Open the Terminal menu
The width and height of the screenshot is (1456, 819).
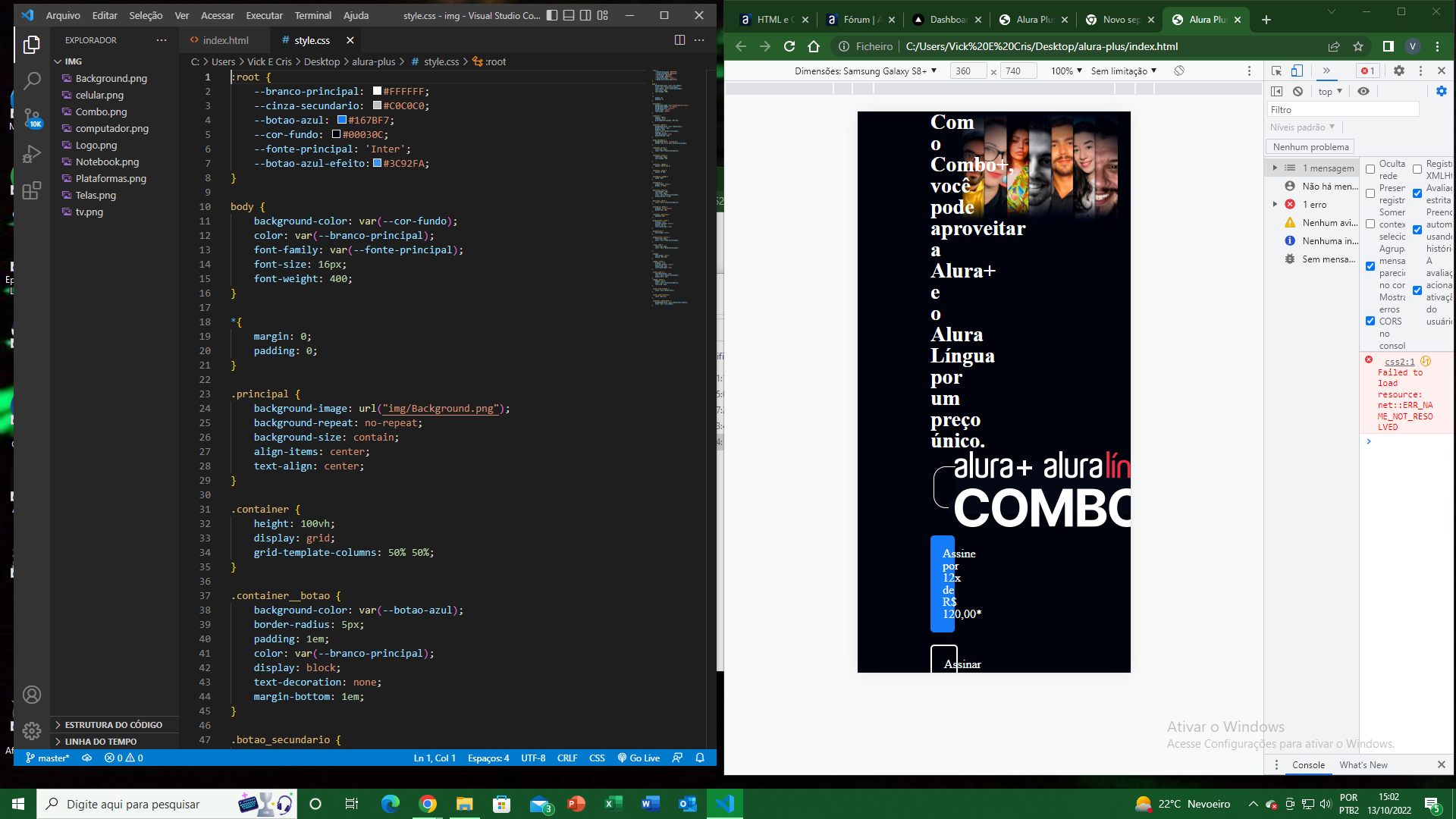pos(312,15)
